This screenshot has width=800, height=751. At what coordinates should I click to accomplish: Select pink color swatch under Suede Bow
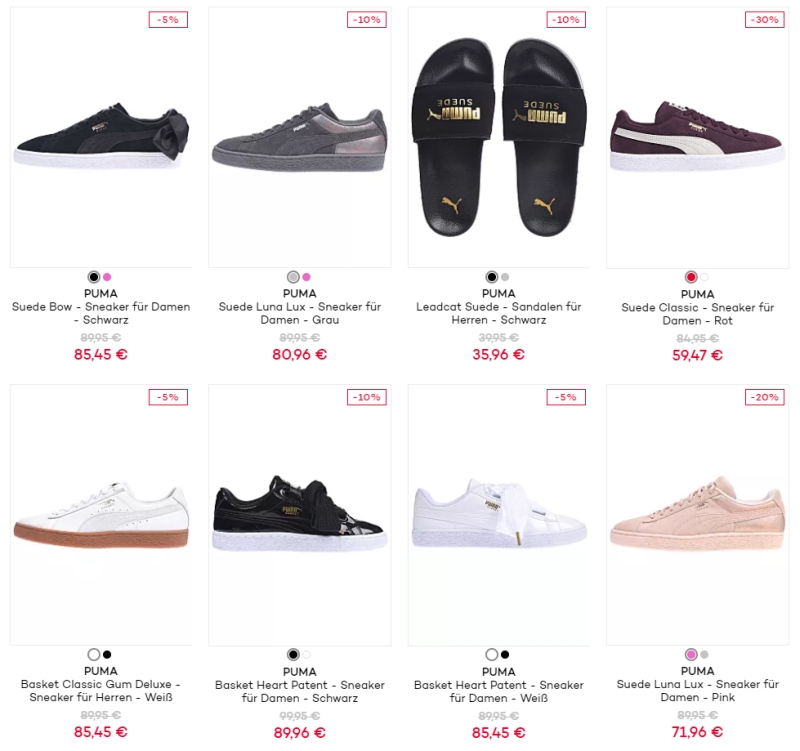click(x=107, y=277)
